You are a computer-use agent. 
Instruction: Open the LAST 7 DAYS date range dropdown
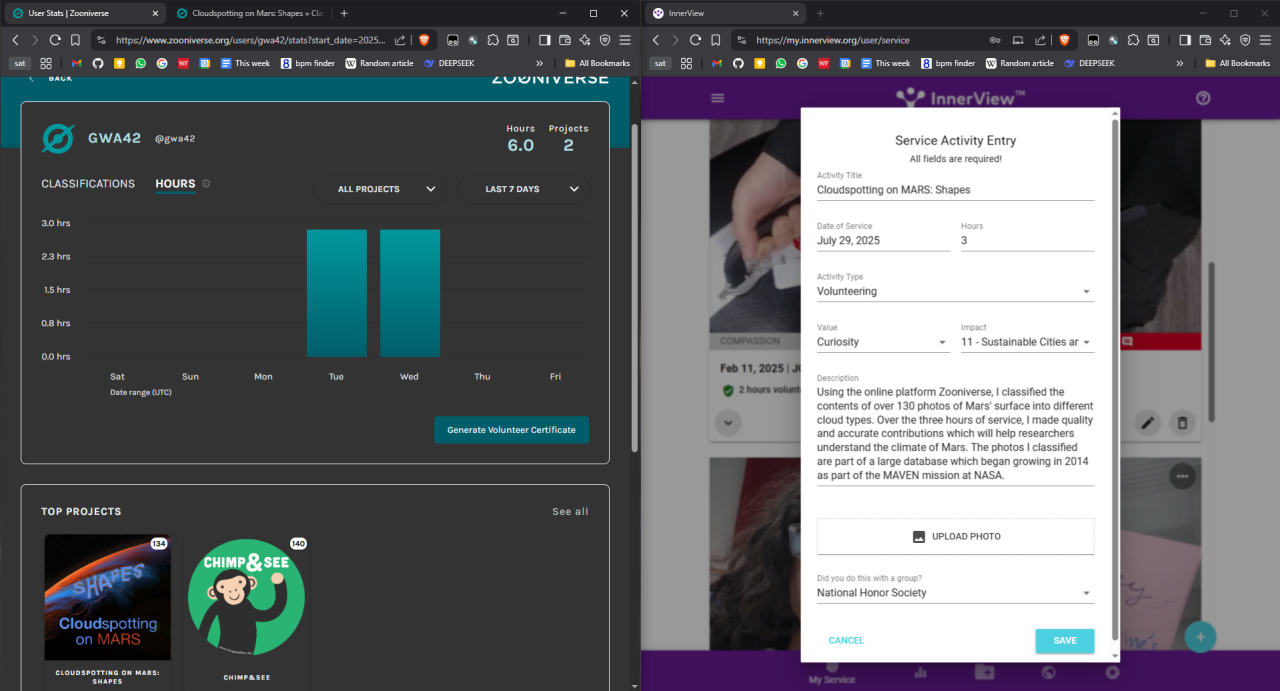524,189
